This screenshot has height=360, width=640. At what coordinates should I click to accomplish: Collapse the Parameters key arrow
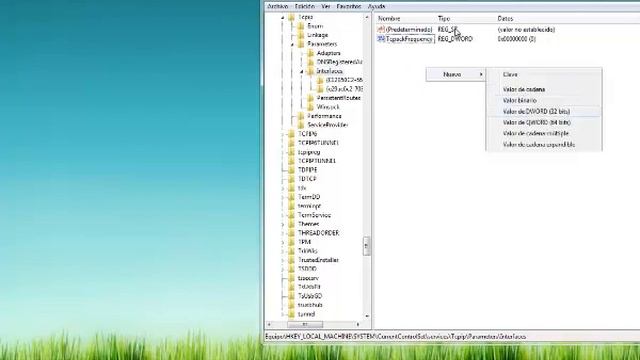click(292, 44)
